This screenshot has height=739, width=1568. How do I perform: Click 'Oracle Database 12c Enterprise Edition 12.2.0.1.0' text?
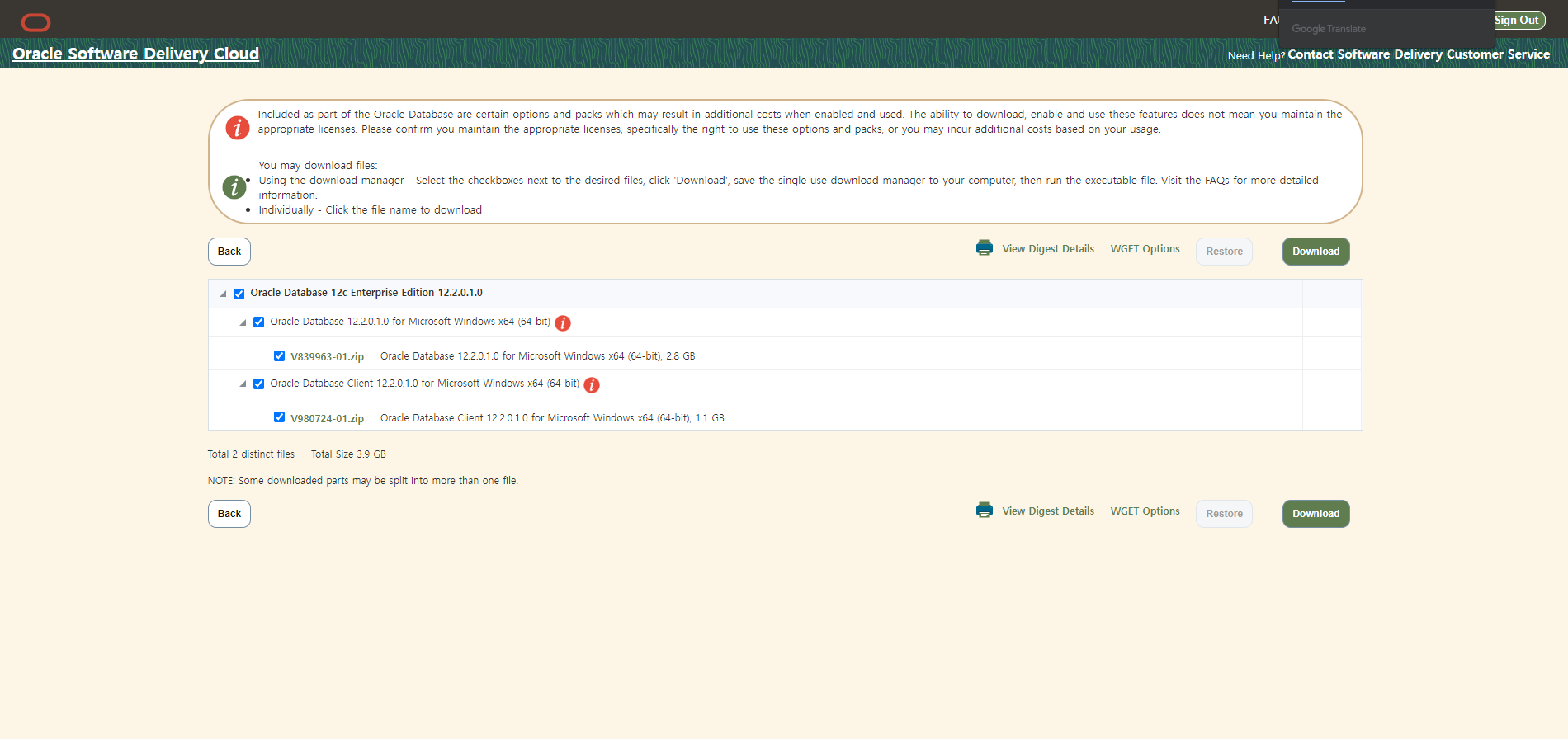[366, 293]
